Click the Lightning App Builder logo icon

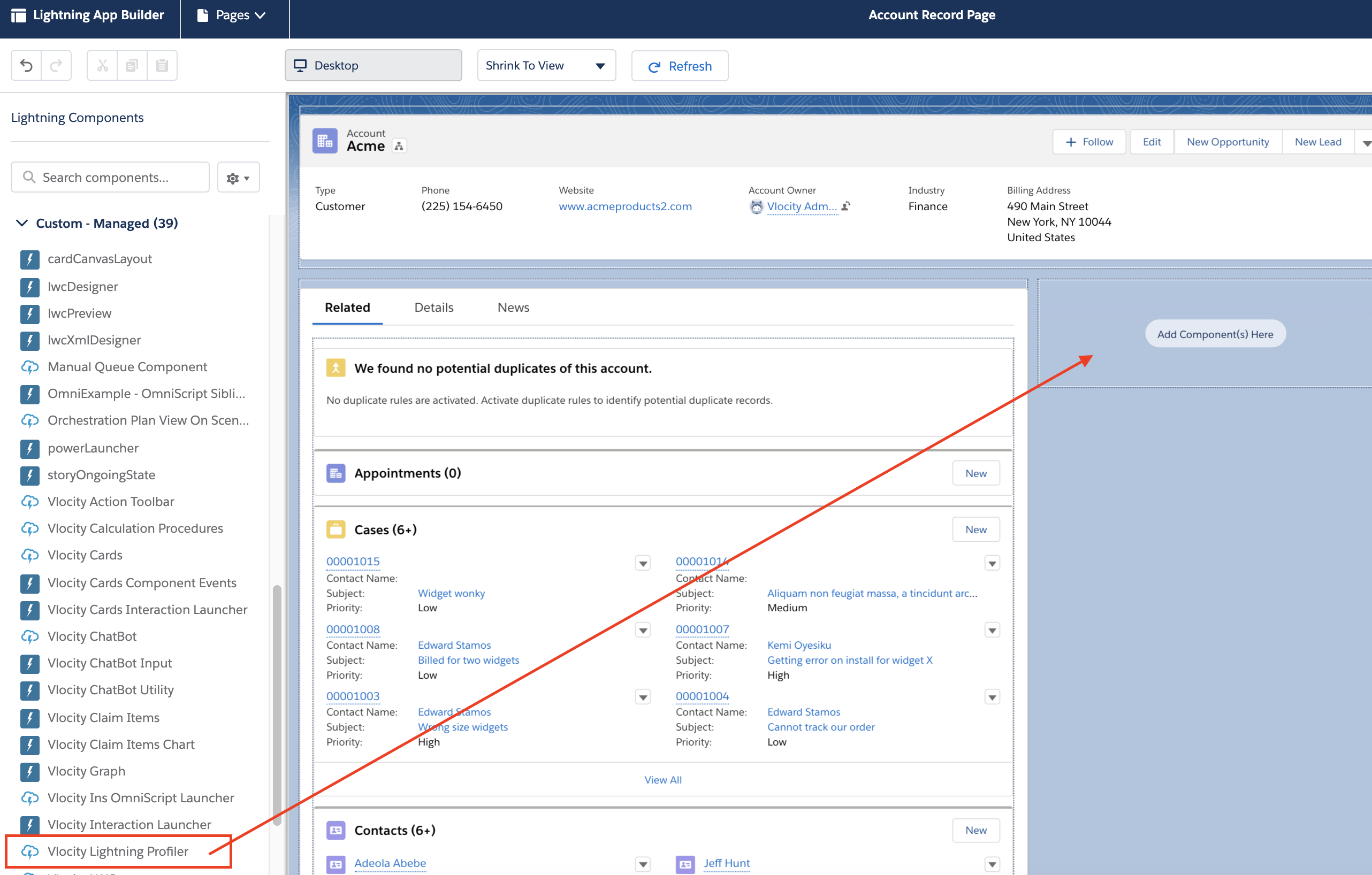pyautogui.click(x=18, y=16)
